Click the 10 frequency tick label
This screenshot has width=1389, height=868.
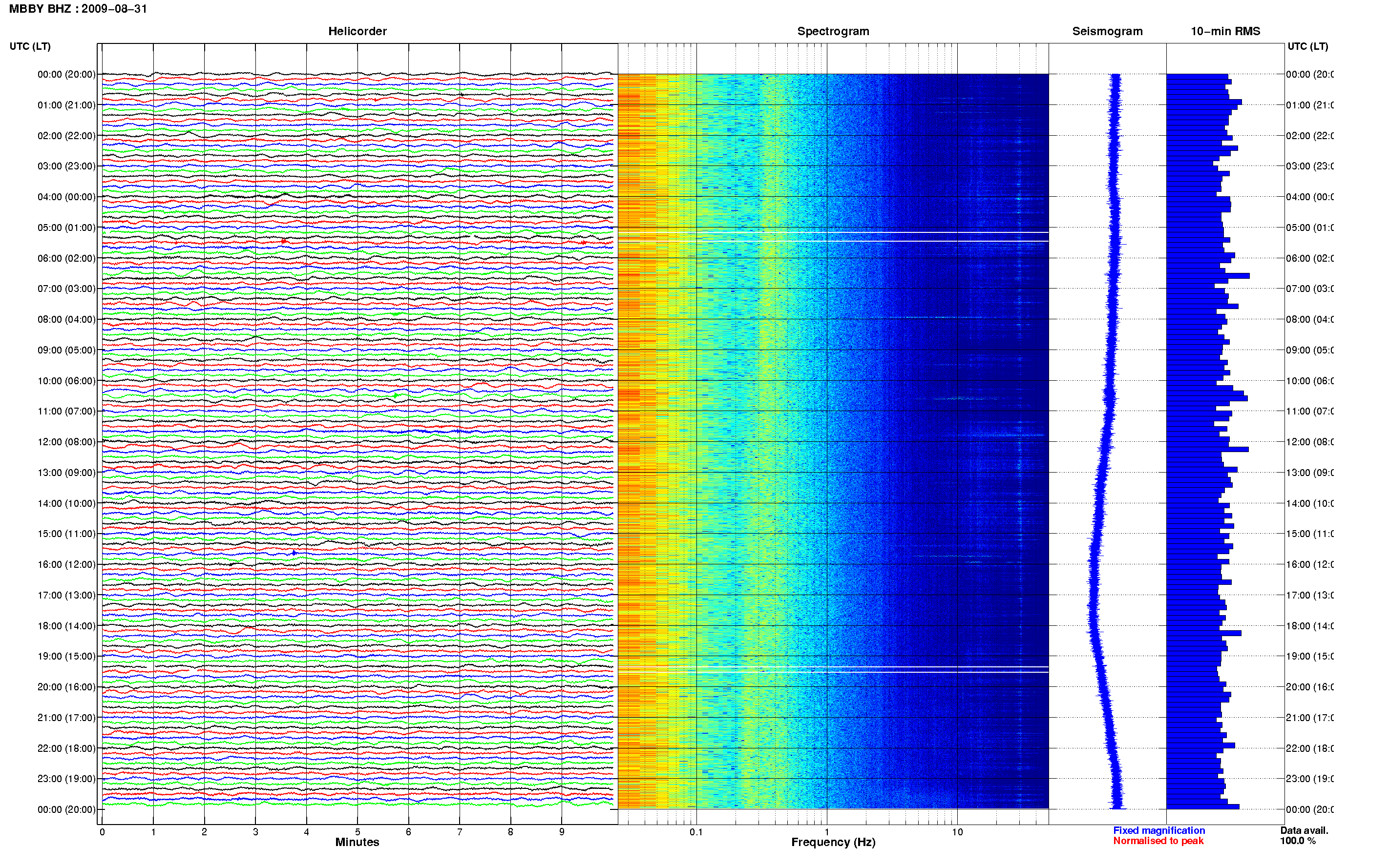click(x=957, y=832)
